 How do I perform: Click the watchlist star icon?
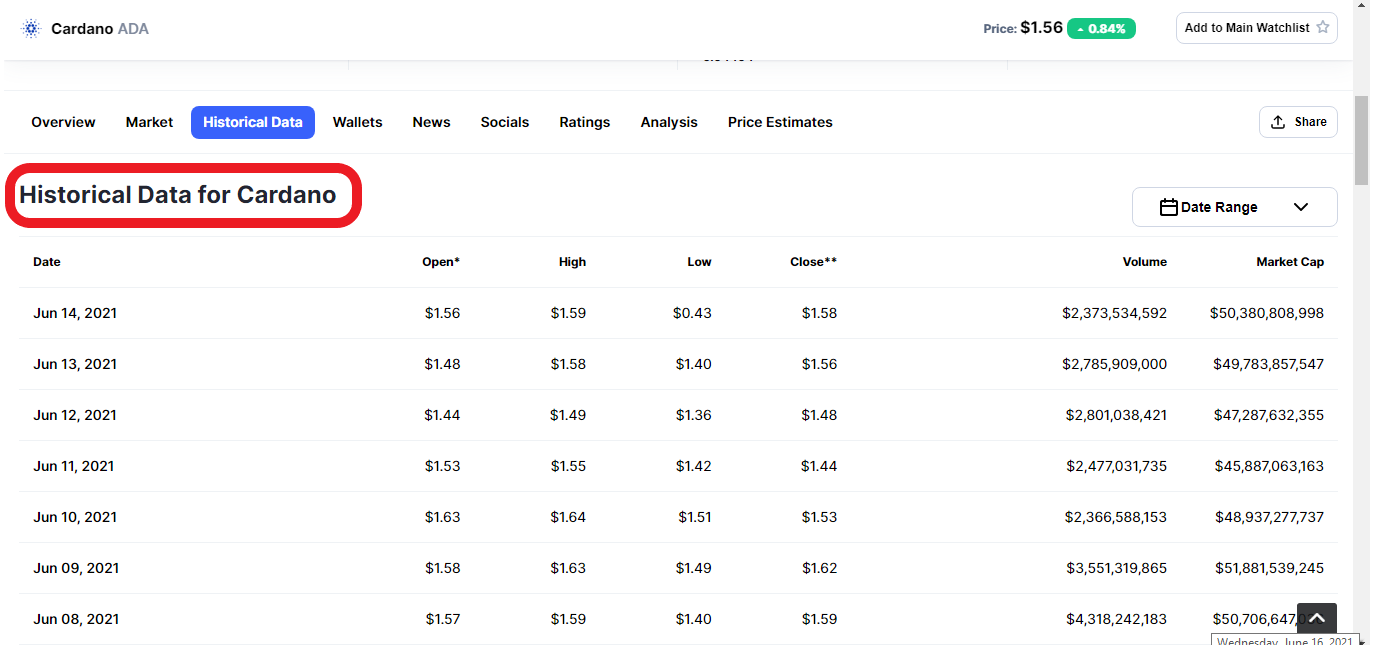click(1323, 28)
